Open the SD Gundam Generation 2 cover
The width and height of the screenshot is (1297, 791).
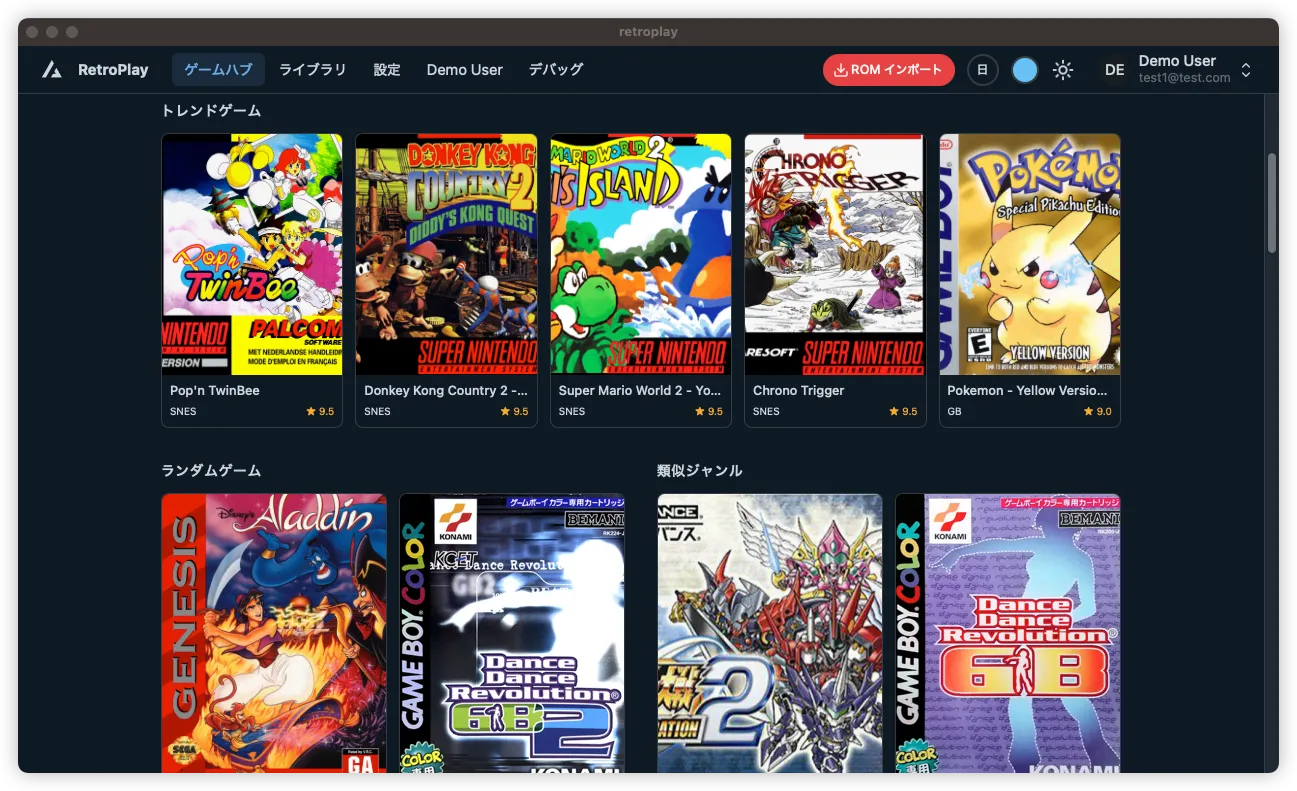770,633
